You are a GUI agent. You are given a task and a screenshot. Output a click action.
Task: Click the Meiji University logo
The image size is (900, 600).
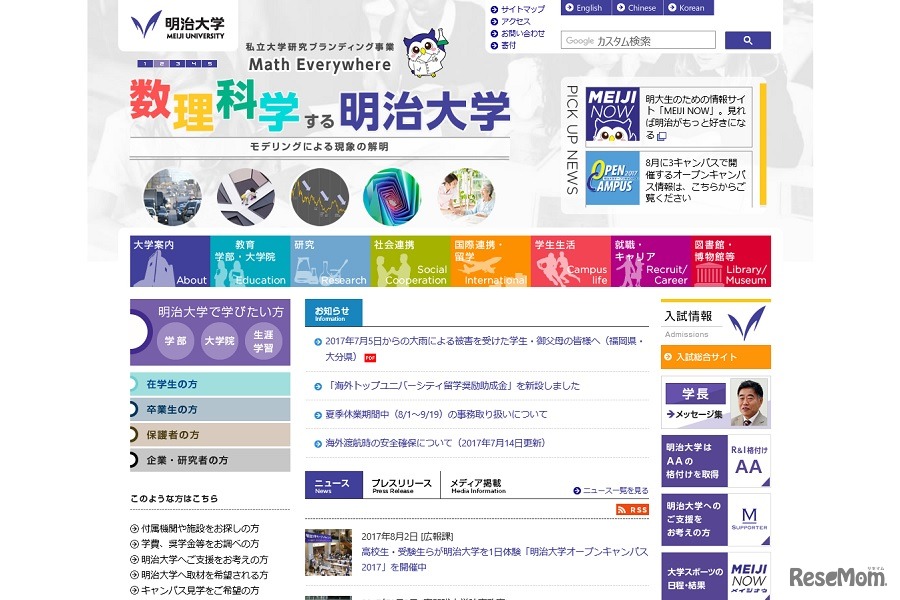[x=178, y=25]
